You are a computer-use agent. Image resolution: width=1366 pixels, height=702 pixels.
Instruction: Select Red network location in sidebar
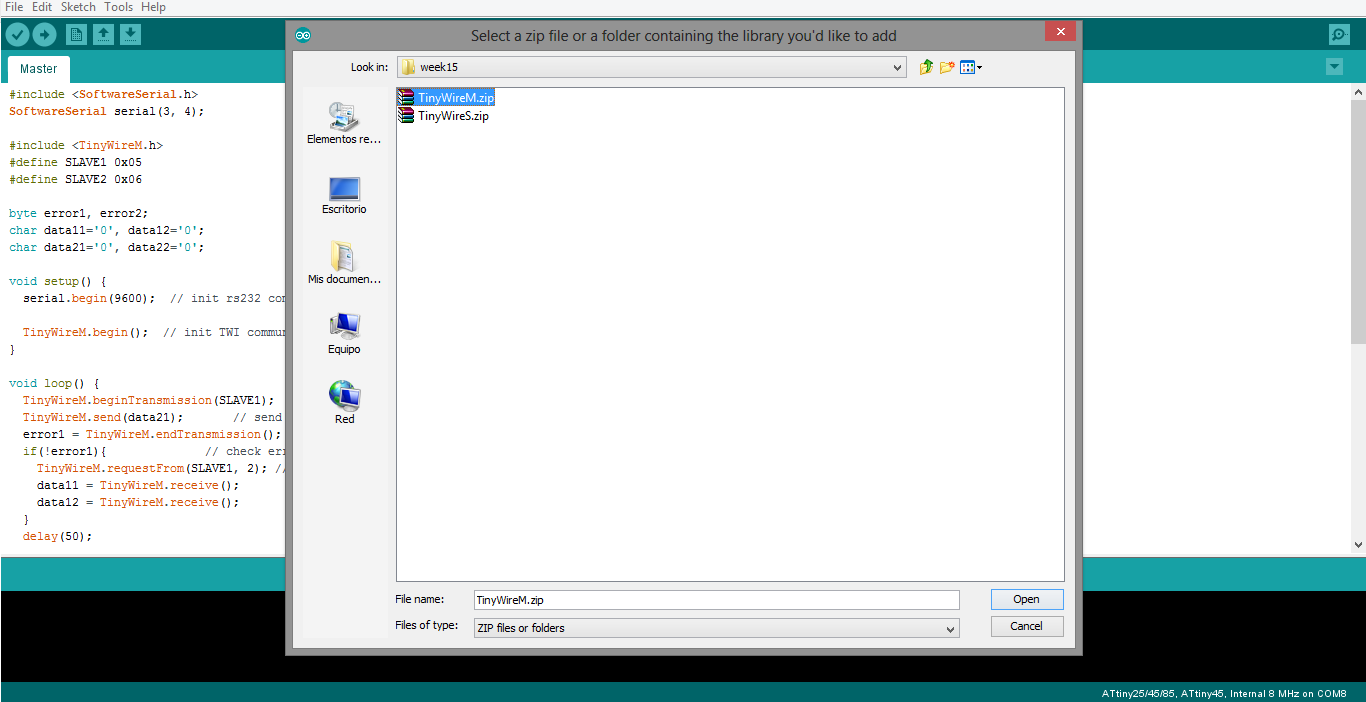coord(344,403)
